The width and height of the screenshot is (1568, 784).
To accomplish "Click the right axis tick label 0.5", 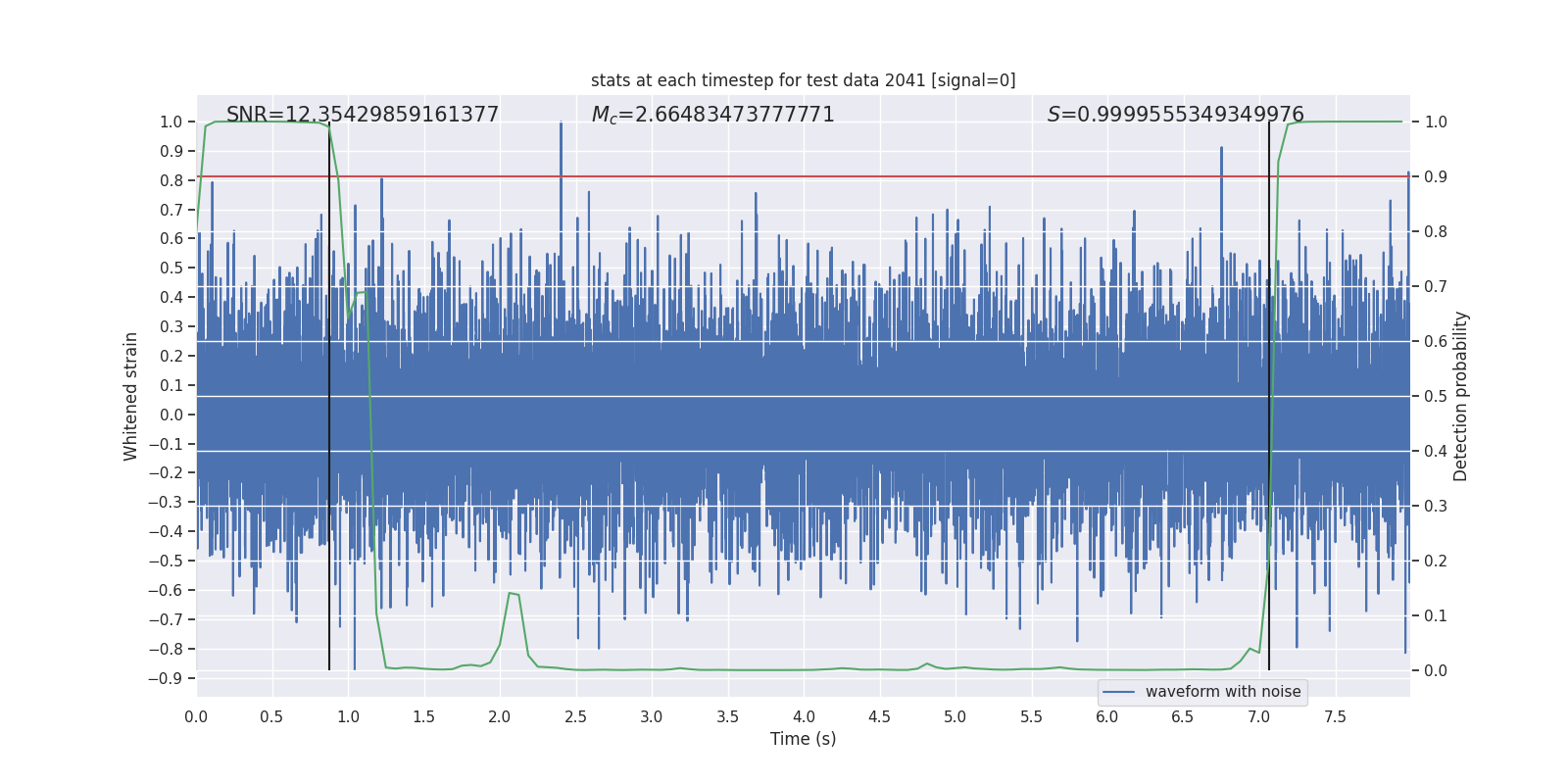I will coord(1436,397).
